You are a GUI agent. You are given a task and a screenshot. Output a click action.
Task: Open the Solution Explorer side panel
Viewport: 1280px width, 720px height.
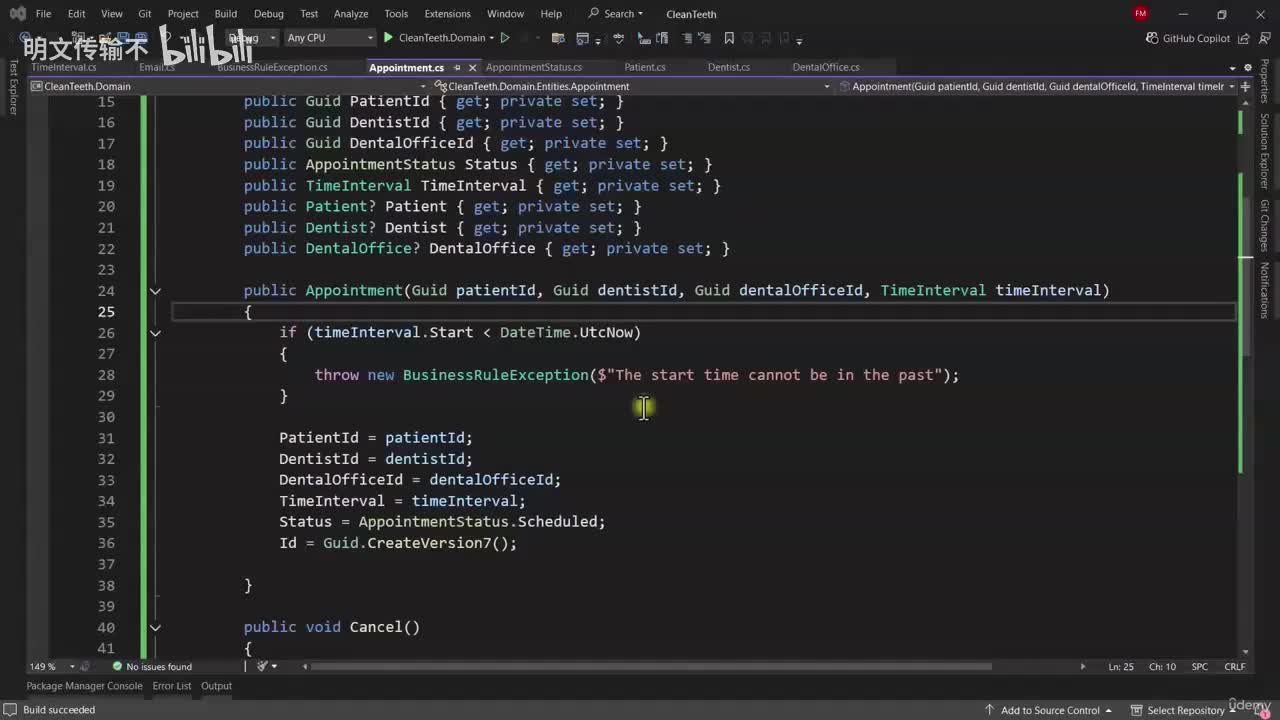(x=1264, y=151)
